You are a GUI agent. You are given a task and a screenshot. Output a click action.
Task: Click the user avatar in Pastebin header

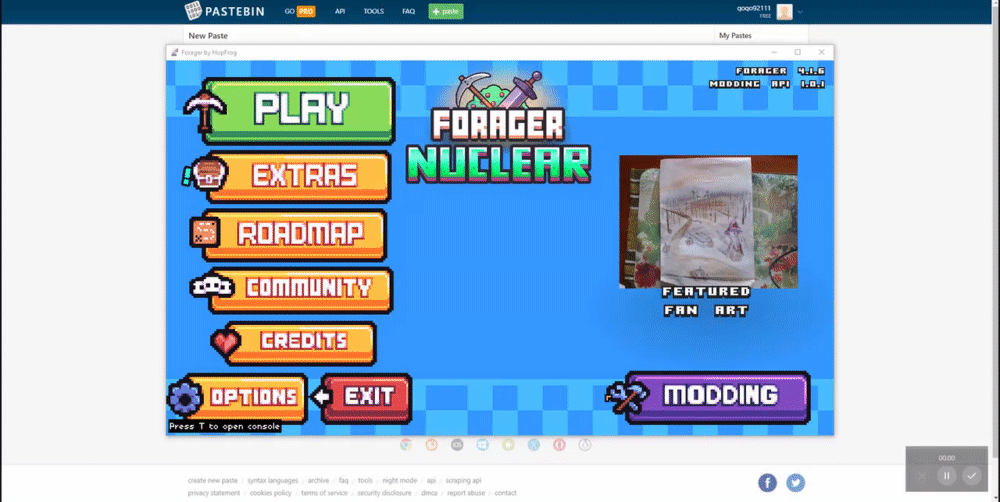(784, 11)
